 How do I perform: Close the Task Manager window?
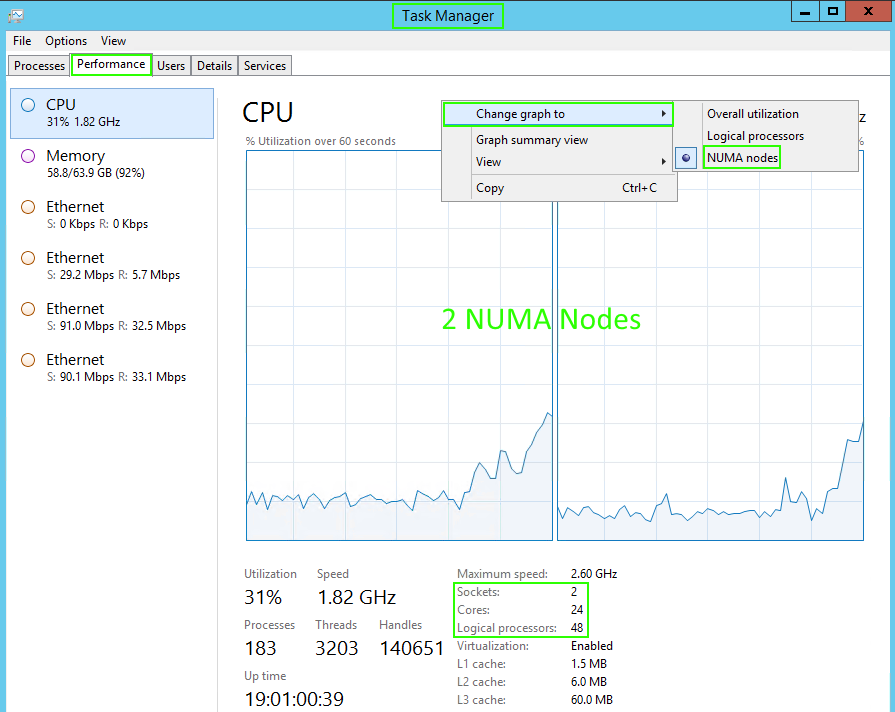869,11
